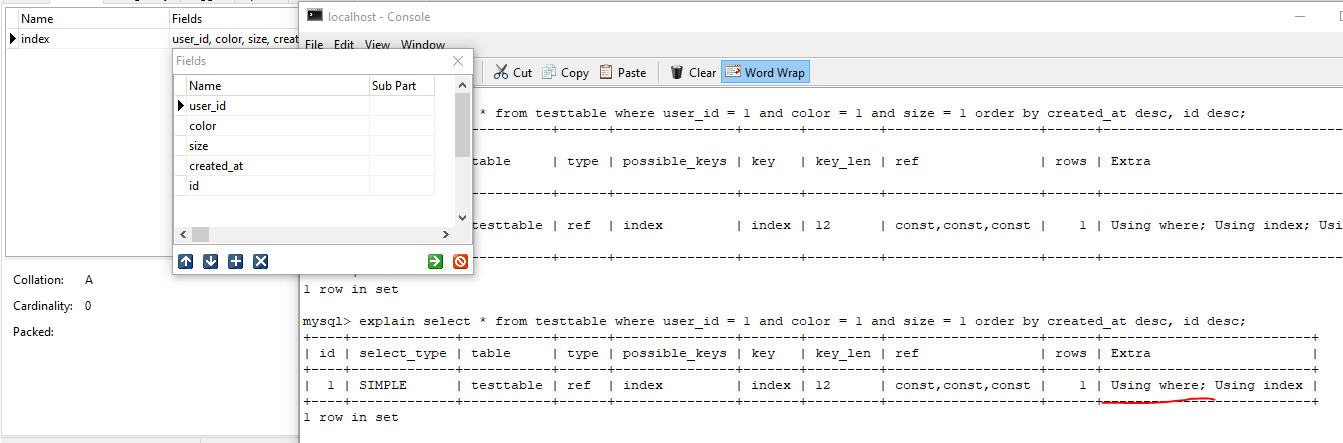
Task: Click the remove field X icon
Action: [x=260, y=261]
